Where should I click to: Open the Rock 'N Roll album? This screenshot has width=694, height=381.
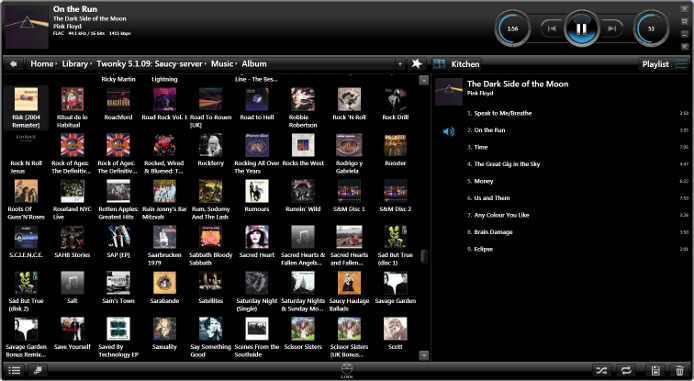[x=349, y=104]
